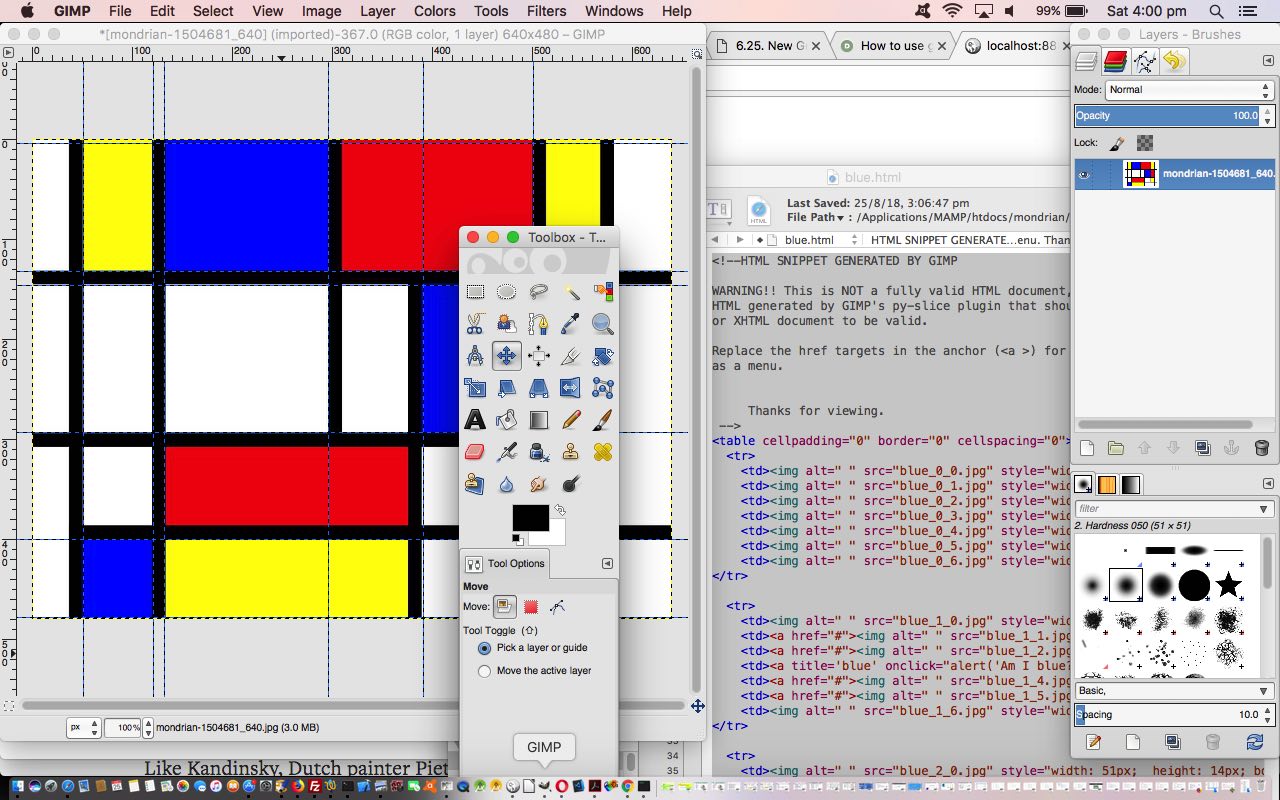Switch to the Paths tab
Image resolution: width=1280 pixels, height=800 pixels.
(1145, 62)
